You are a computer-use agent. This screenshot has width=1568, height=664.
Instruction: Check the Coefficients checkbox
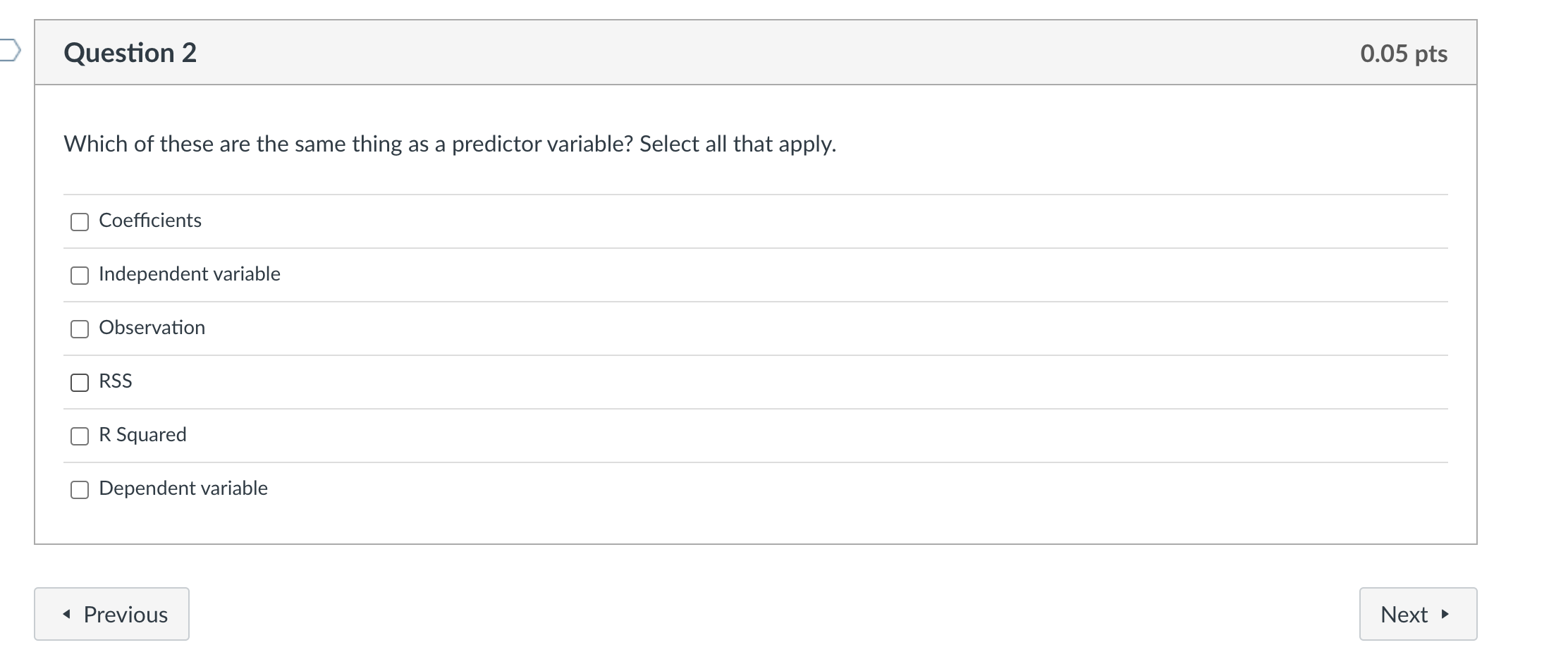[x=80, y=222]
